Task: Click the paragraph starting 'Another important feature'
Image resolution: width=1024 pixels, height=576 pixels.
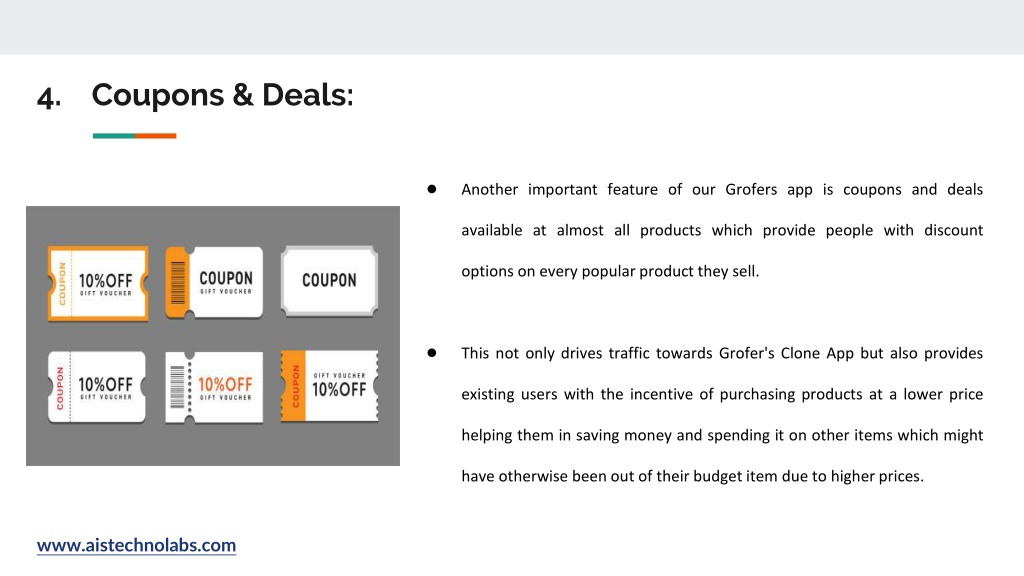Action: pos(722,230)
